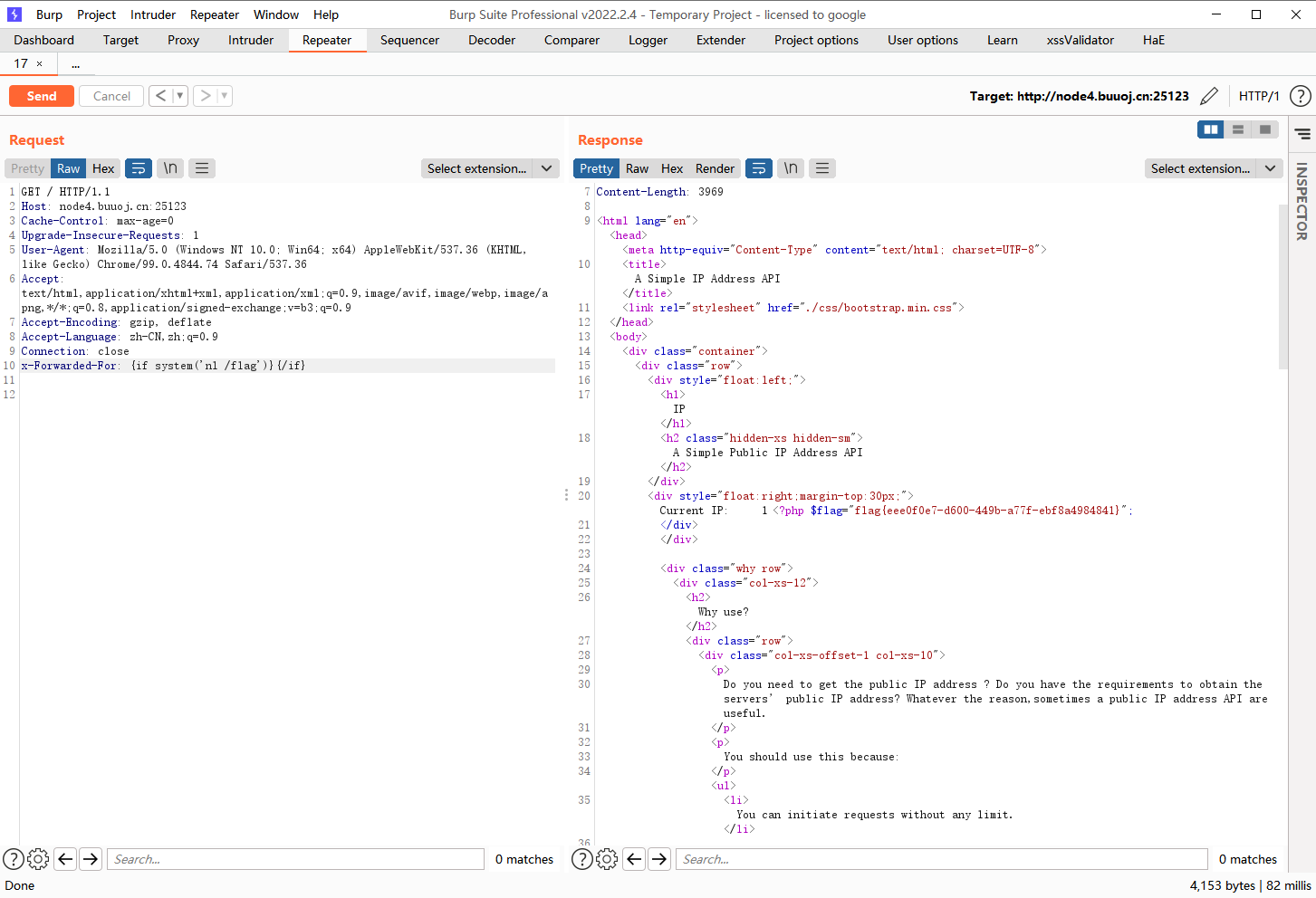1316x898 pixels.
Task: Click the X-Forwarded-For header line
Action: pyautogui.click(x=286, y=366)
